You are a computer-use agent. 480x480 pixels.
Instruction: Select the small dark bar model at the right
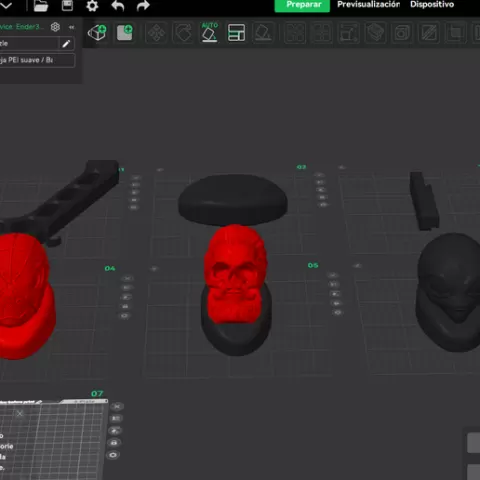point(423,201)
